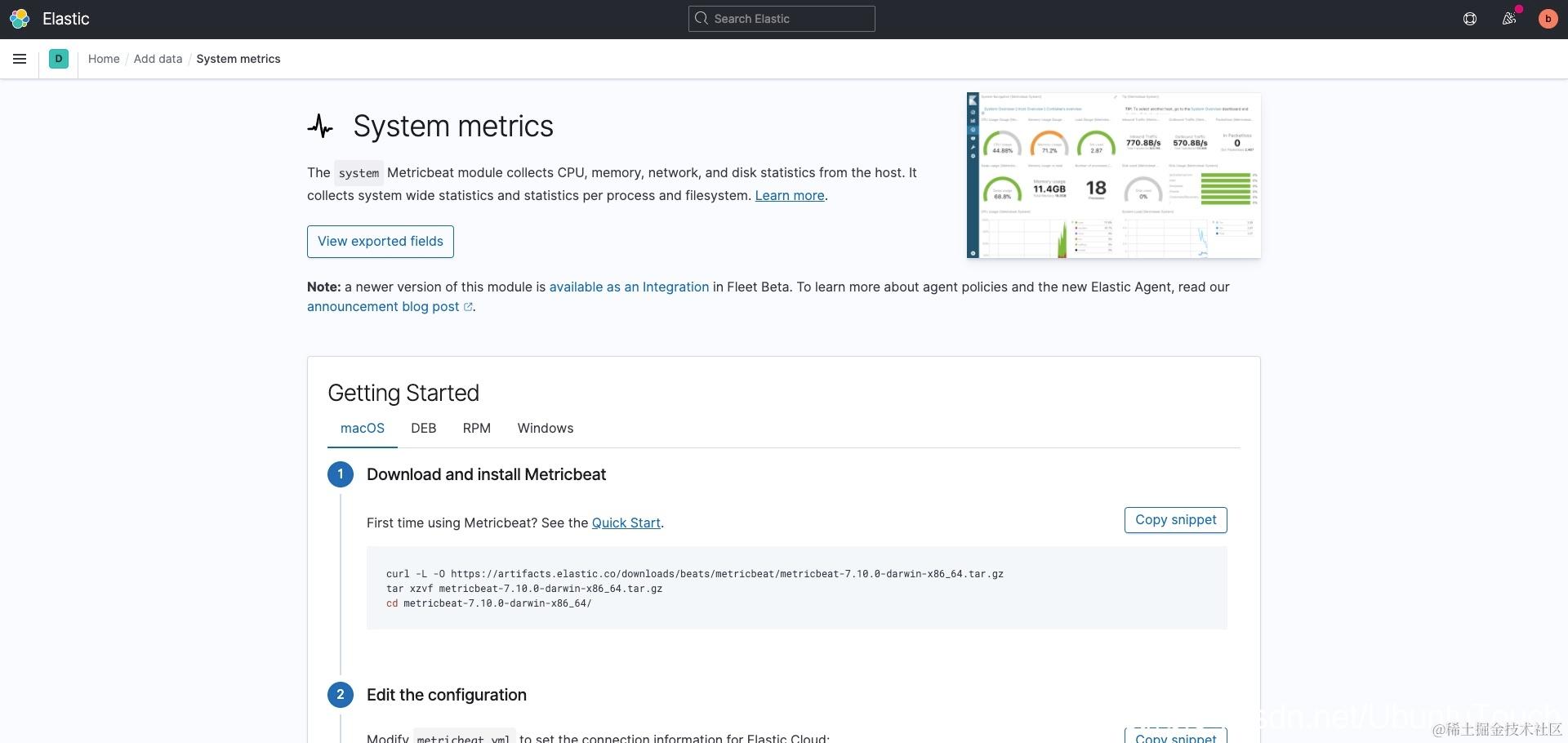Image resolution: width=1568 pixels, height=743 pixels.
Task: Open the hamburger navigation menu
Action: [x=20, y=59]
